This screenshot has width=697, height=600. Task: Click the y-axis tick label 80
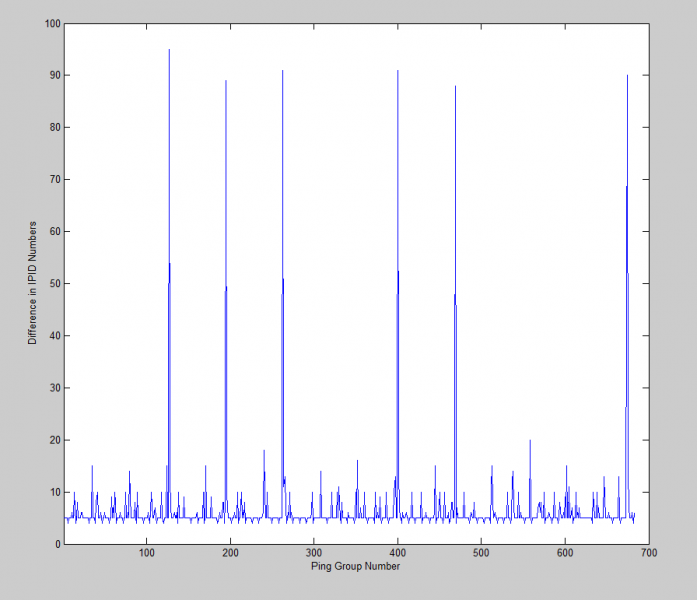click(54, 127)
